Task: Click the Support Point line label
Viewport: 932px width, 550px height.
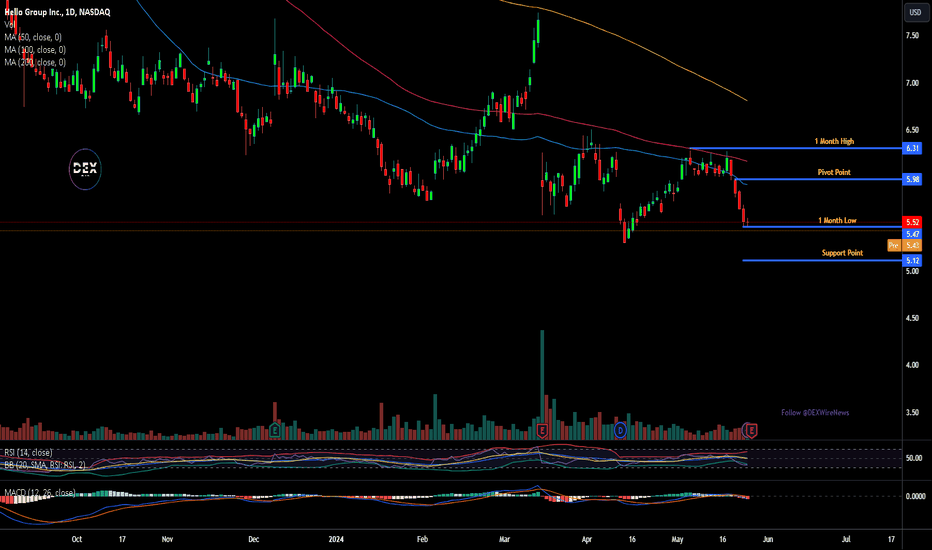Action: pos(842,253)
